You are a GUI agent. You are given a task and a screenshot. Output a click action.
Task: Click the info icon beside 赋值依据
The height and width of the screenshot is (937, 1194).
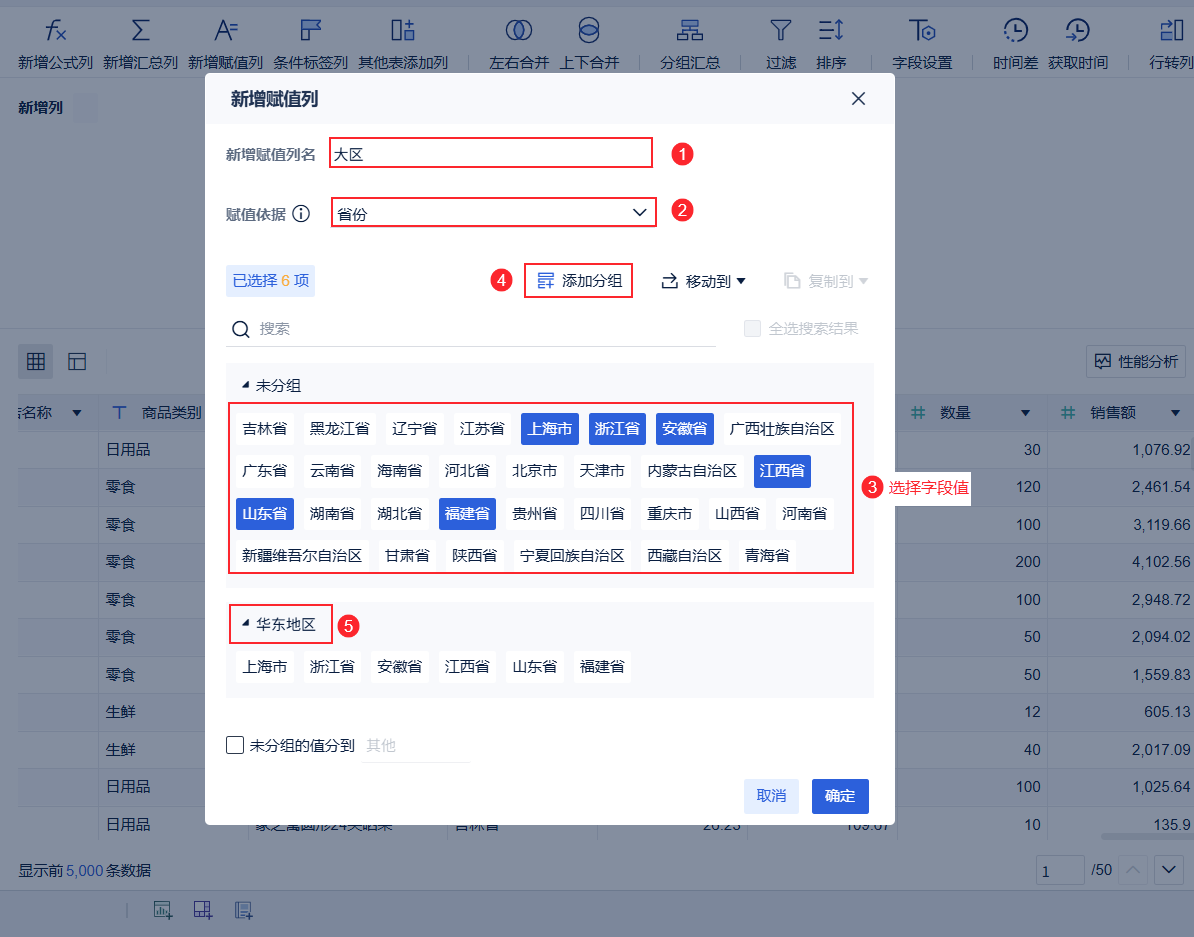tap(302, 214)
